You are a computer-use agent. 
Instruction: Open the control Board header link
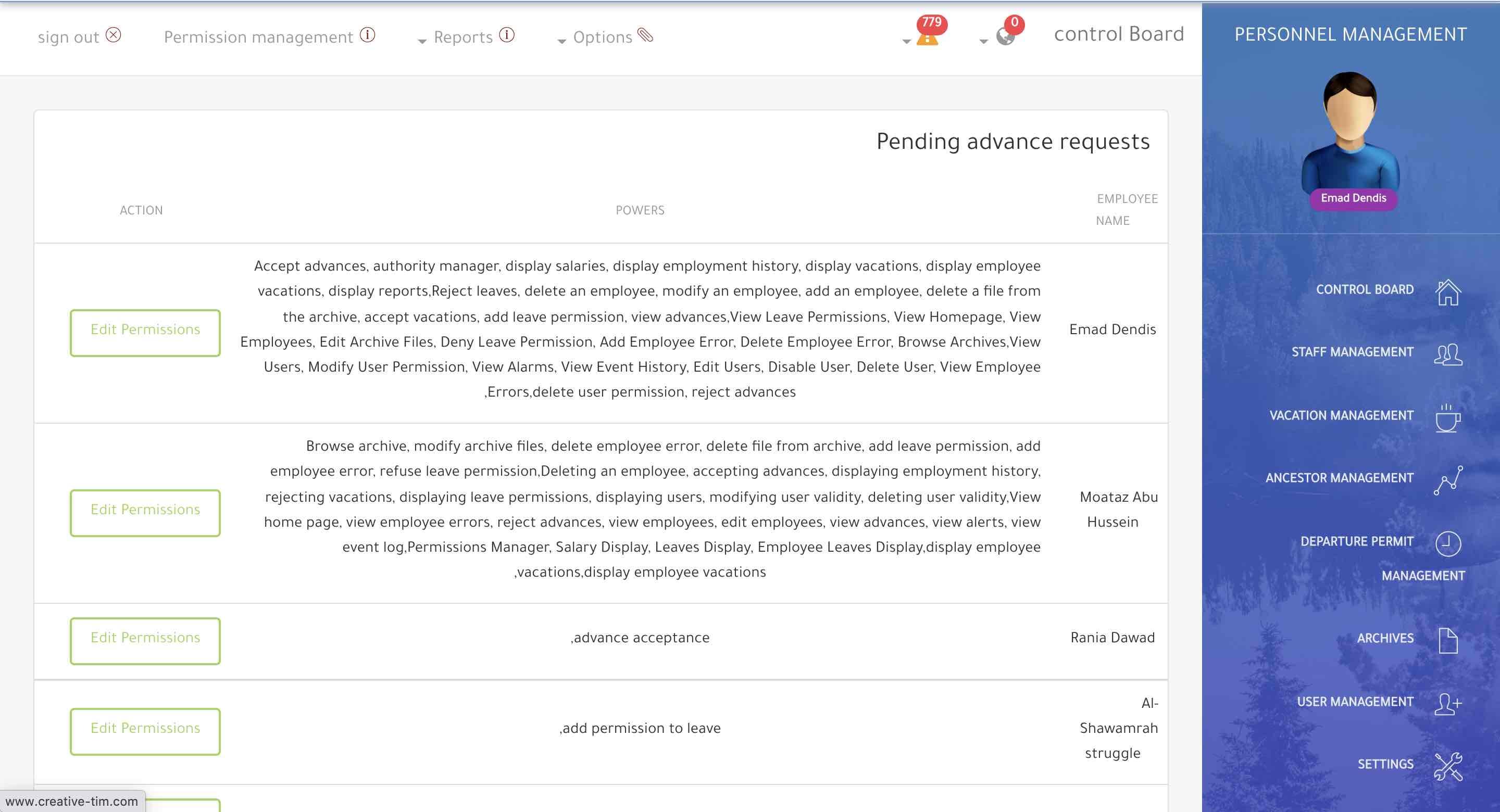[1119, 34]
